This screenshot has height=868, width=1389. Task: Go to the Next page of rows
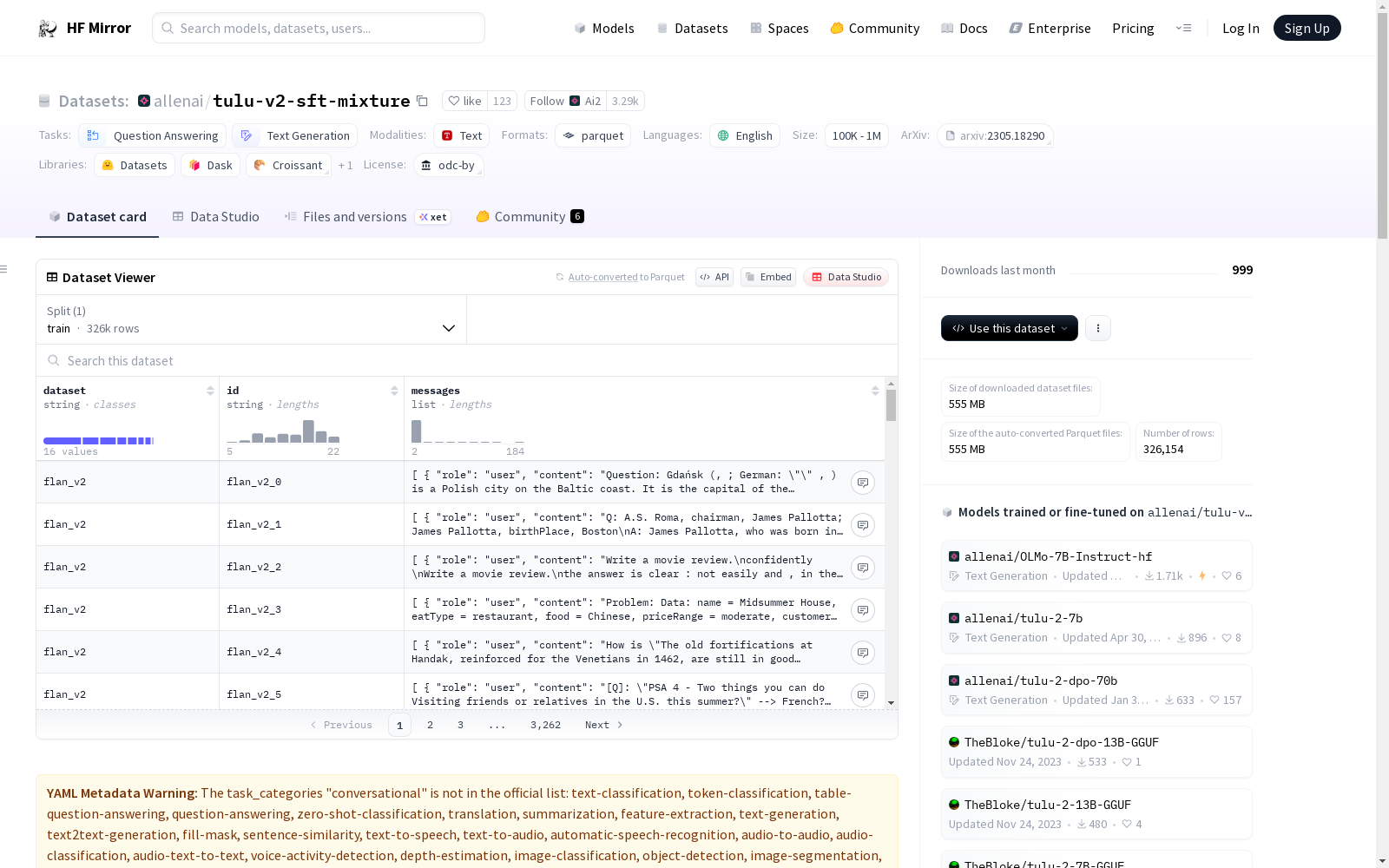[604, 725]
